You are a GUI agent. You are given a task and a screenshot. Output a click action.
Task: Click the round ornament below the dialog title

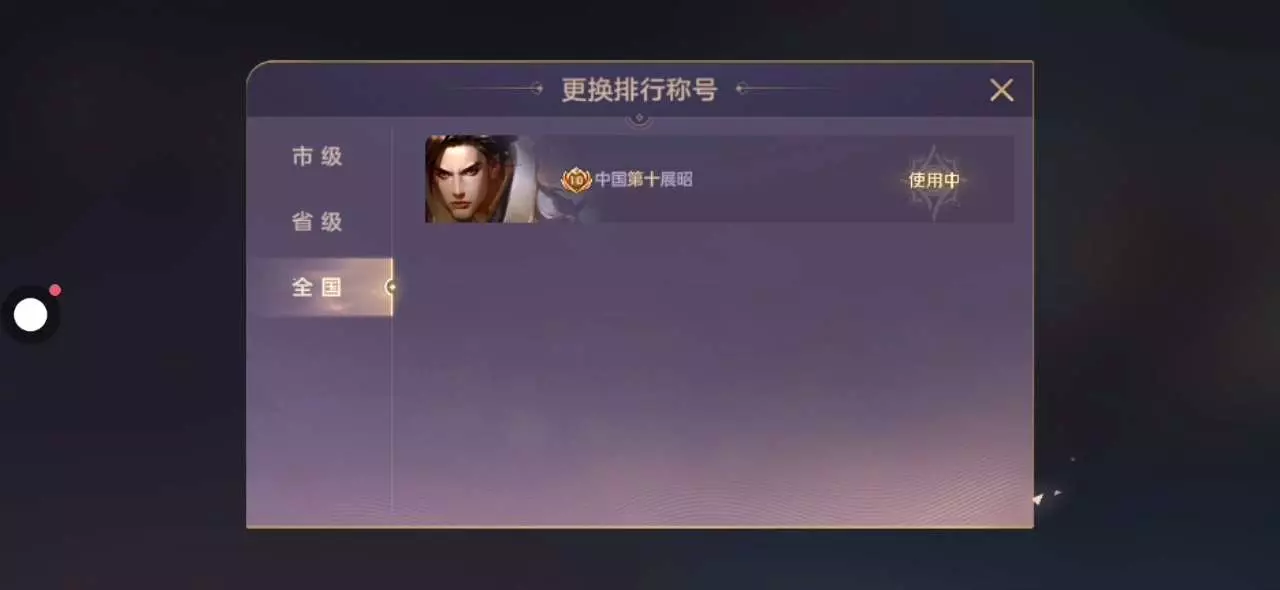pos(640,120)
